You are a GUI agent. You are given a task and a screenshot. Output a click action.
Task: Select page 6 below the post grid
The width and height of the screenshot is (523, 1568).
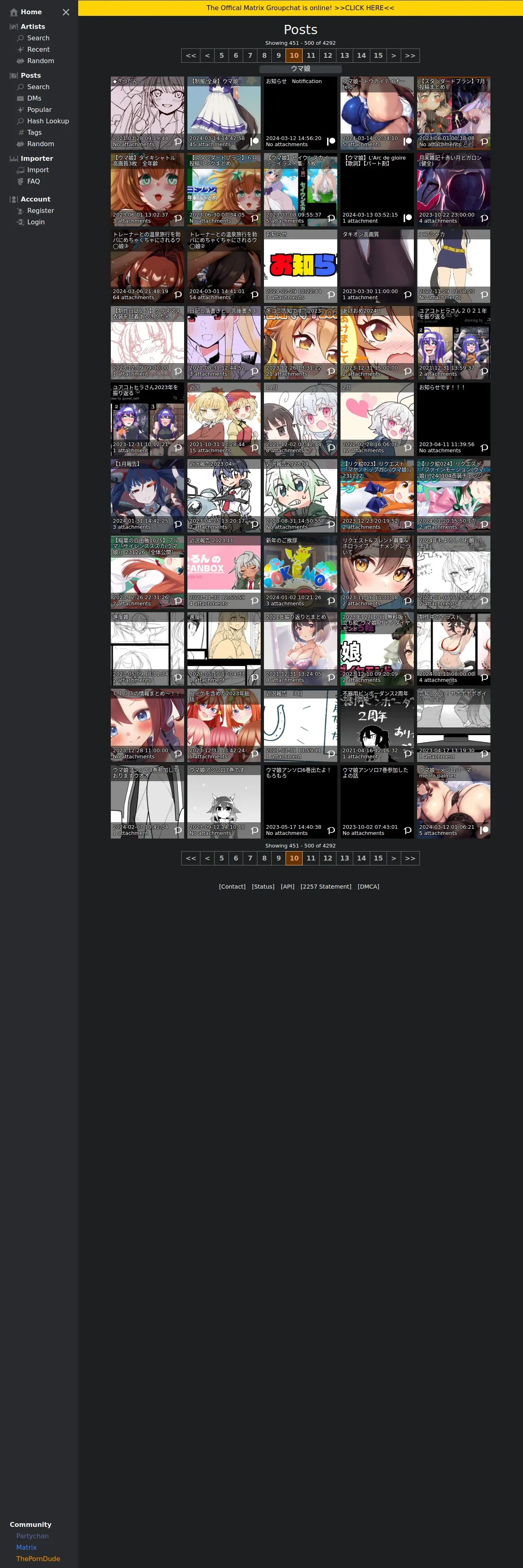tap(235, 858)
